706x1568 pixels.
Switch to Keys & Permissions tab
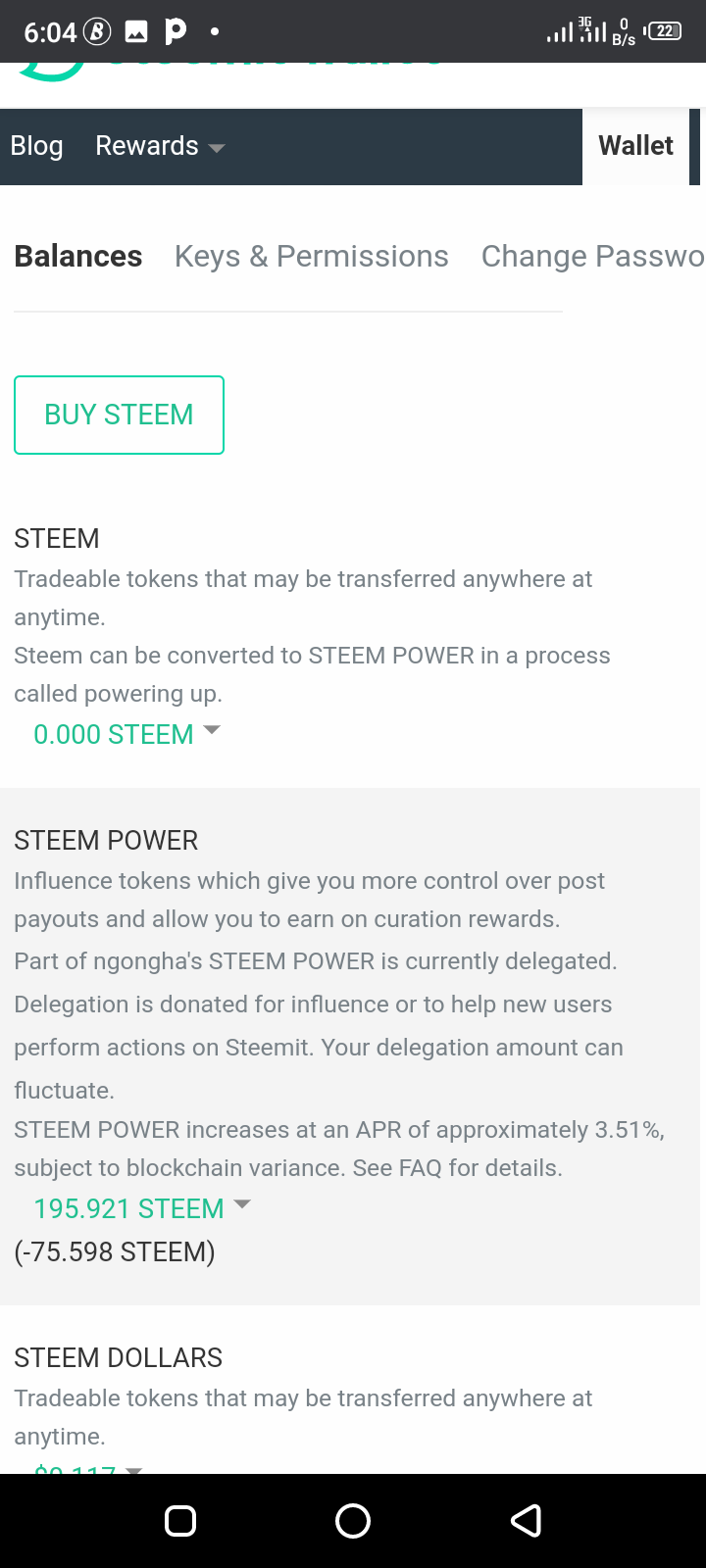tap(312, 257)
